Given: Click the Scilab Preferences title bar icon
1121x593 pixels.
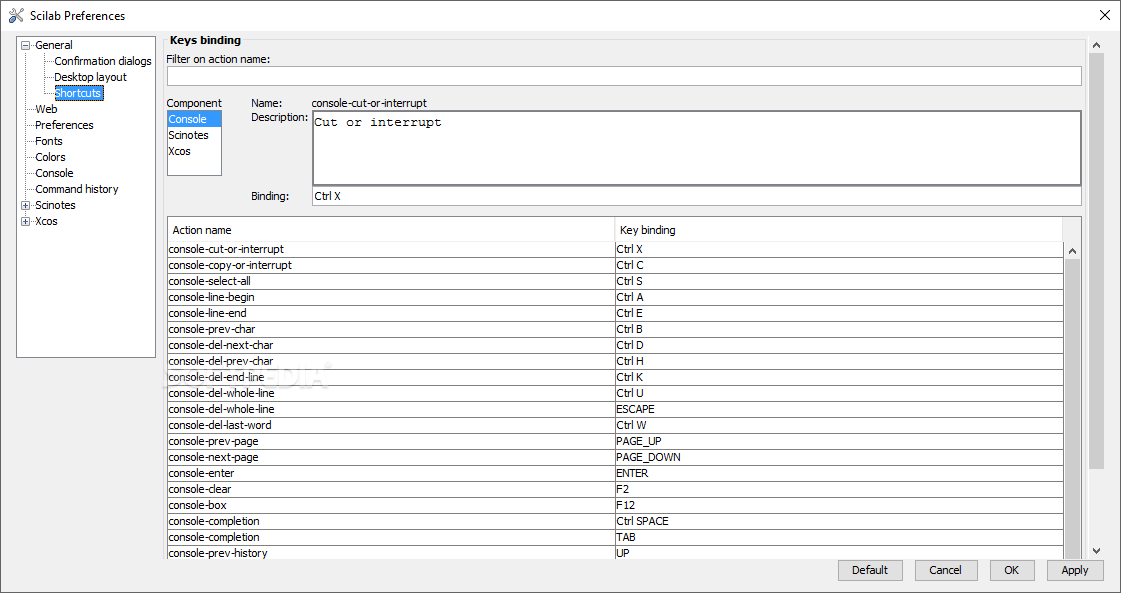Looking at the screenshot, I should (16, 15).
